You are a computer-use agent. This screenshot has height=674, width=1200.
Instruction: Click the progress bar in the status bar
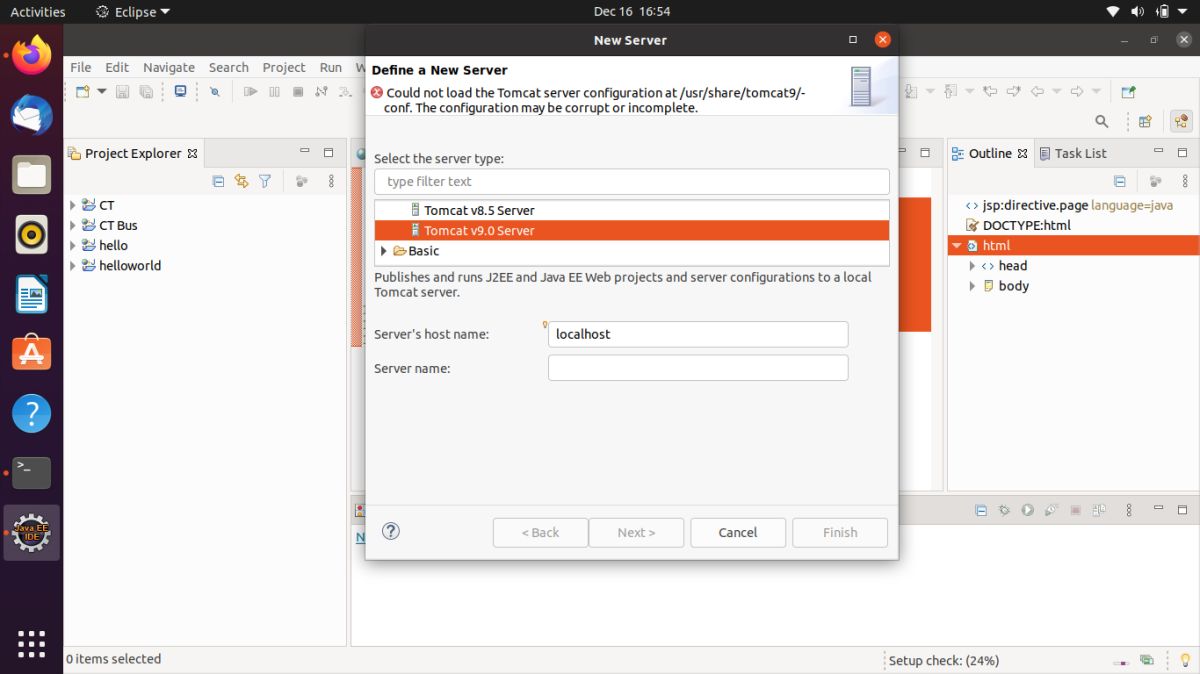point(1122,661)
